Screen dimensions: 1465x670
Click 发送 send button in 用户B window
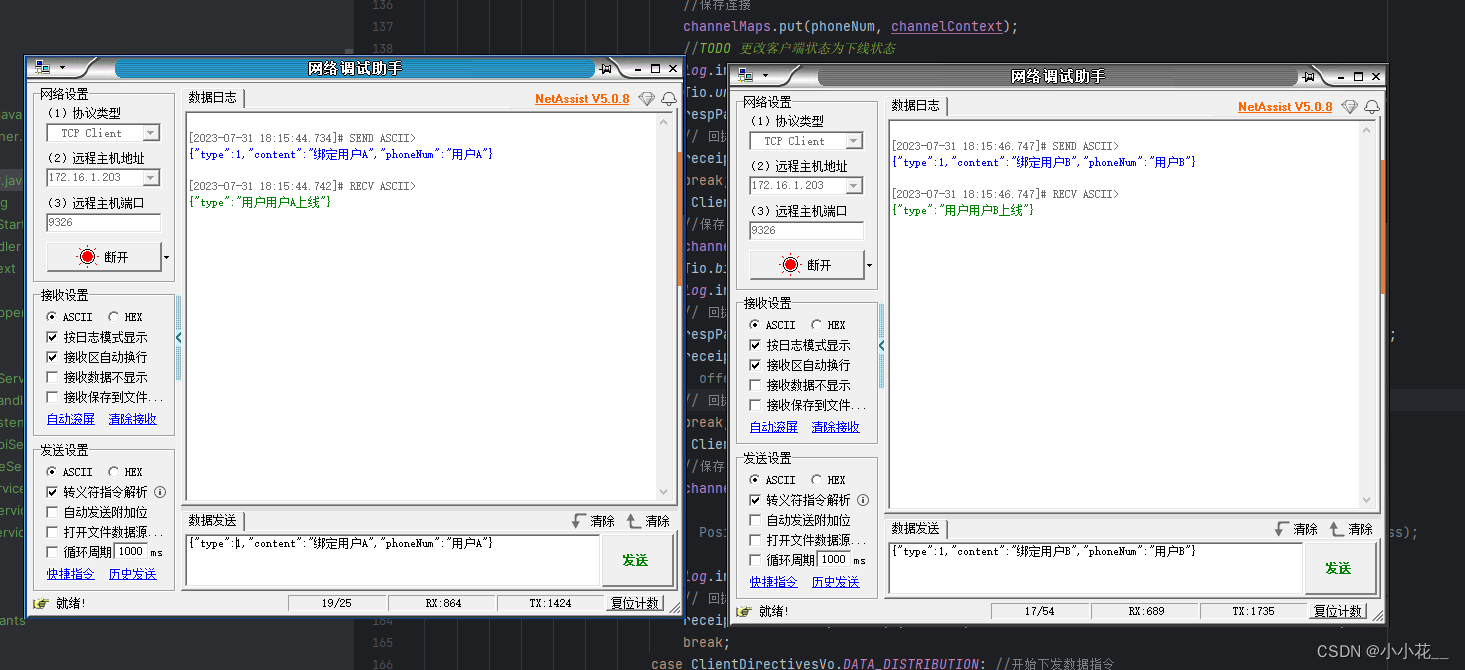[1339, 568]
